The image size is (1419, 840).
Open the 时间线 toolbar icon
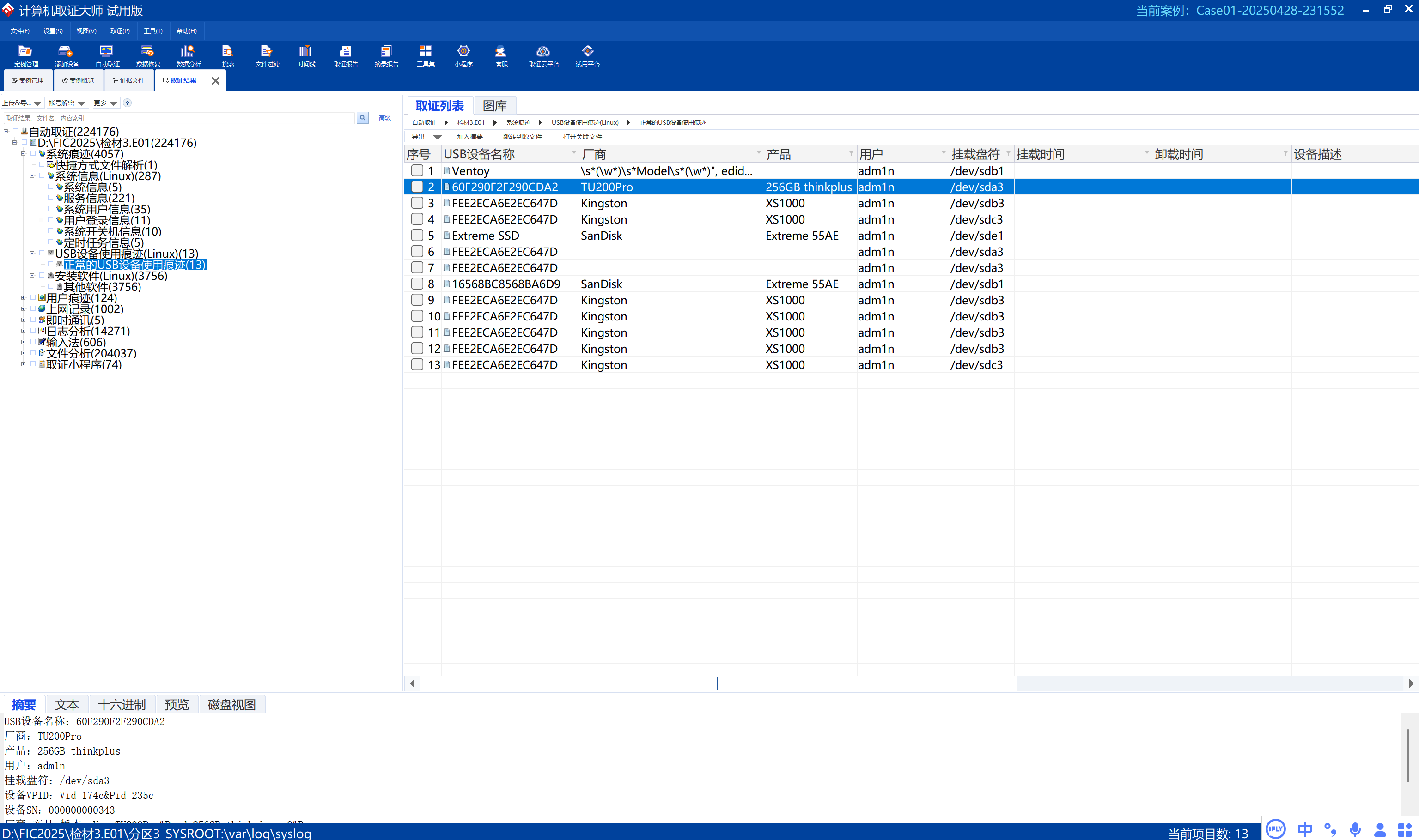[306, 56]
